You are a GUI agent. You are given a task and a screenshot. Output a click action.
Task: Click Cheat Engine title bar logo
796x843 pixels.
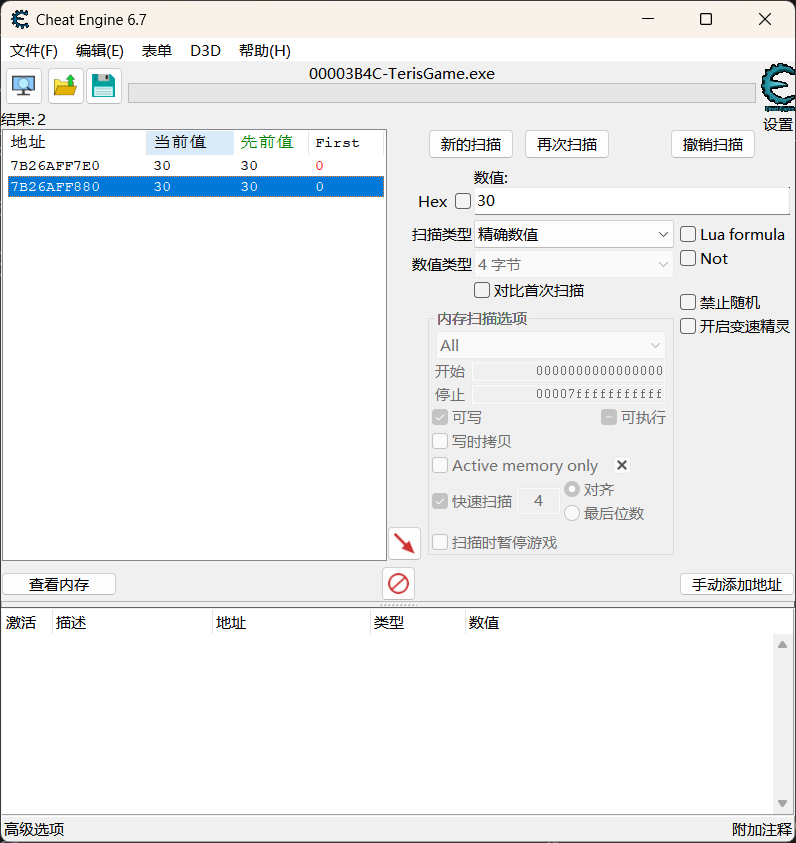pyautogui.click(x=19, y=19)
